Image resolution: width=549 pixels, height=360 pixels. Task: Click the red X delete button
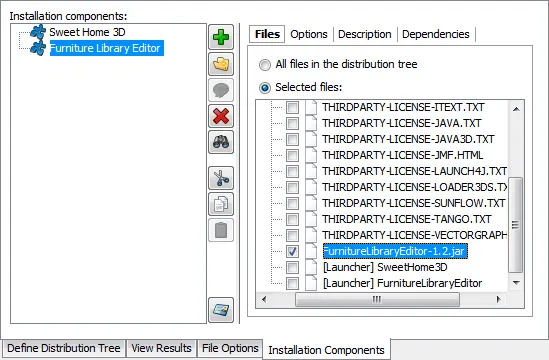coord(221,116)
